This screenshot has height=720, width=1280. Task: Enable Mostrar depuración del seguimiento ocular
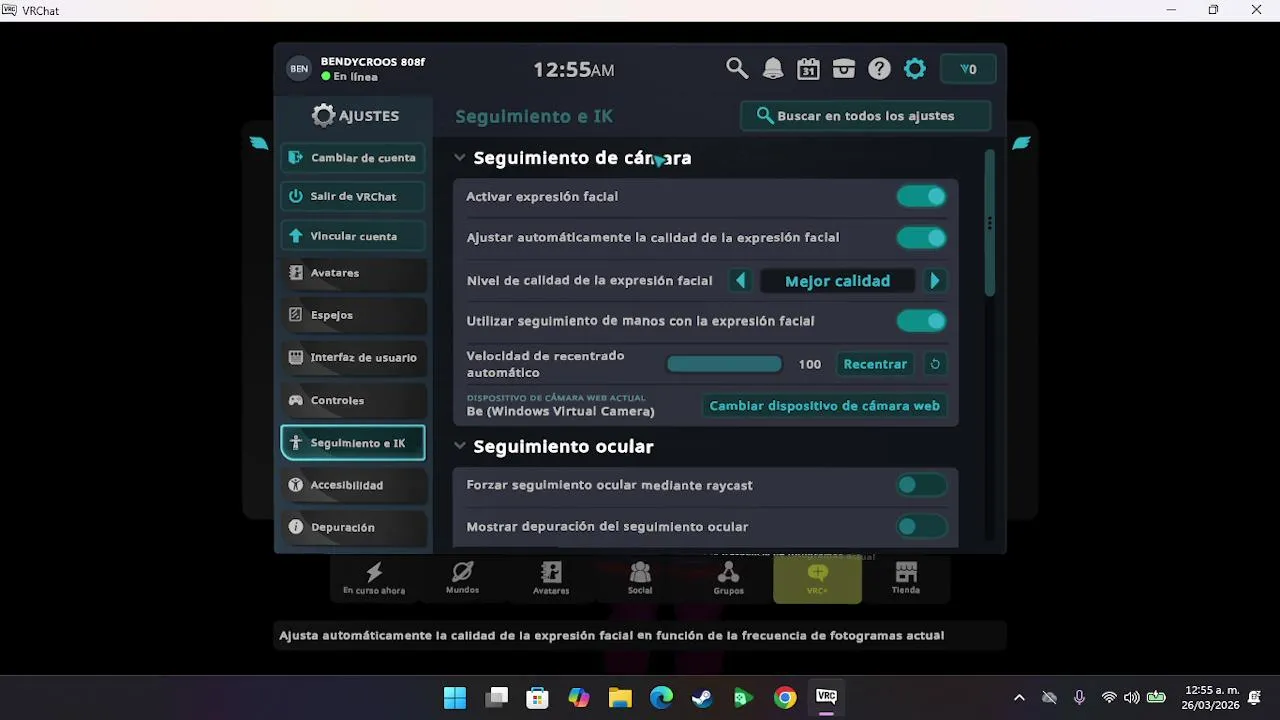tap(921, 526)
